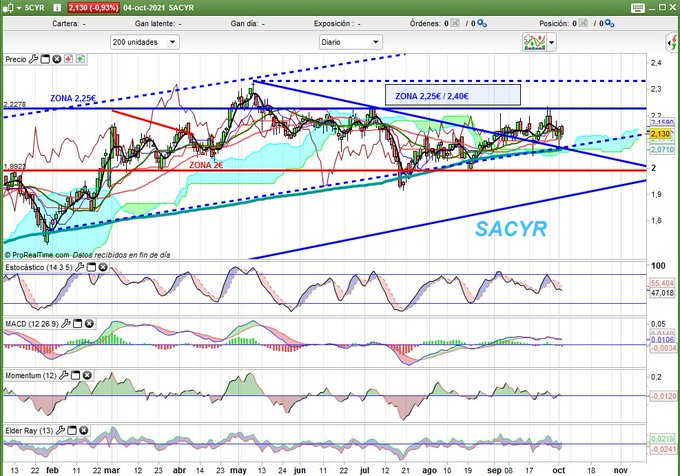Maximize the Estocástico indicator panel
Image resolution: width=680 pixels, height=476 pixels.
click(91, 267)
